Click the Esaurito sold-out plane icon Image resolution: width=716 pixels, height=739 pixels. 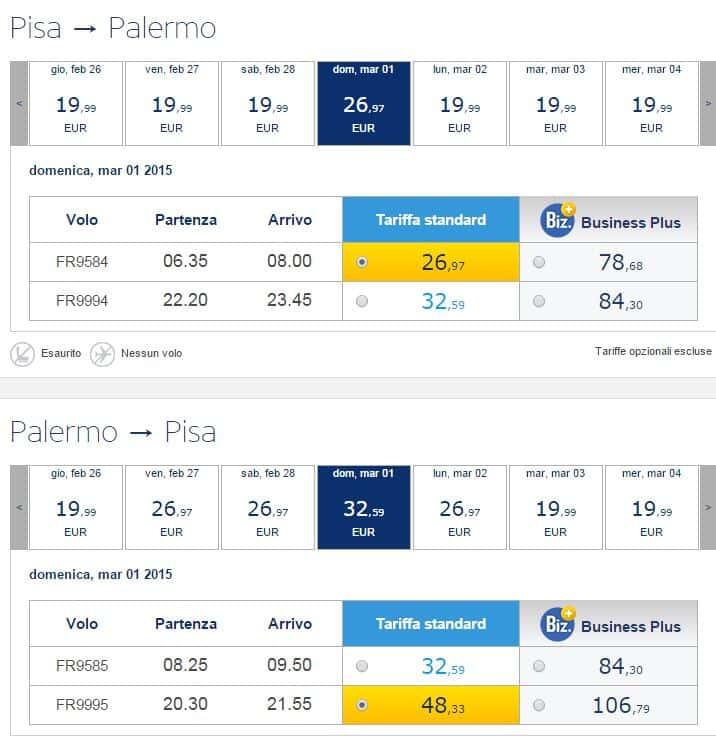[x=22, y=353]
